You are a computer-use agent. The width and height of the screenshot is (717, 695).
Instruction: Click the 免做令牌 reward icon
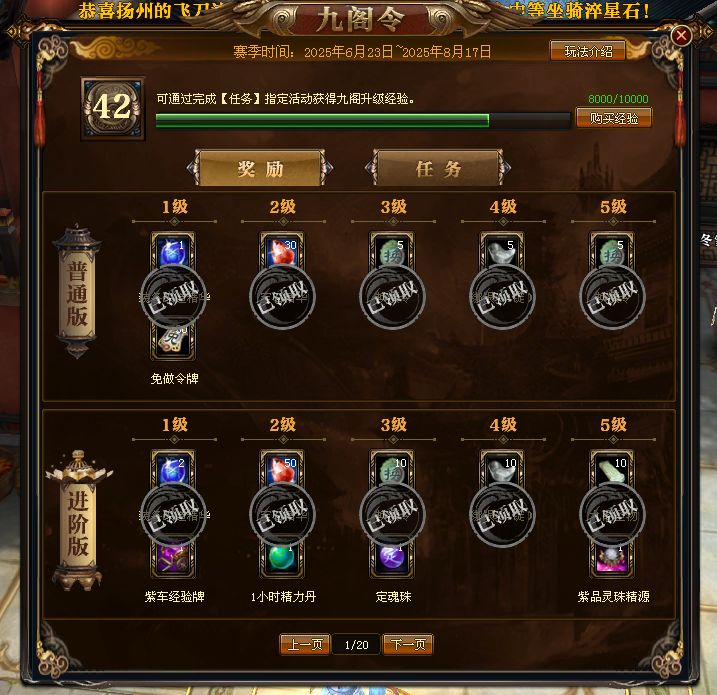click(x=173, y=340)
